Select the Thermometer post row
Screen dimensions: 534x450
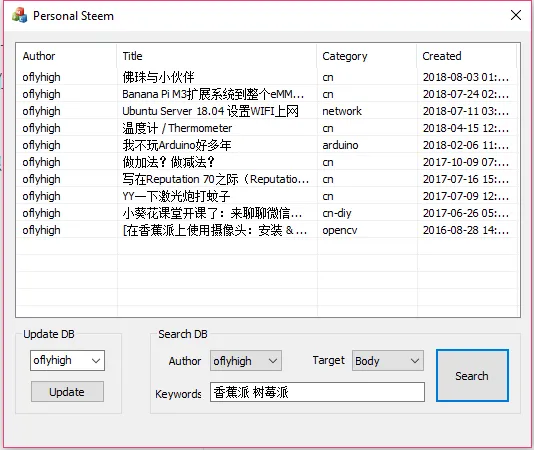pyautogui.click(x=267, y=128)
